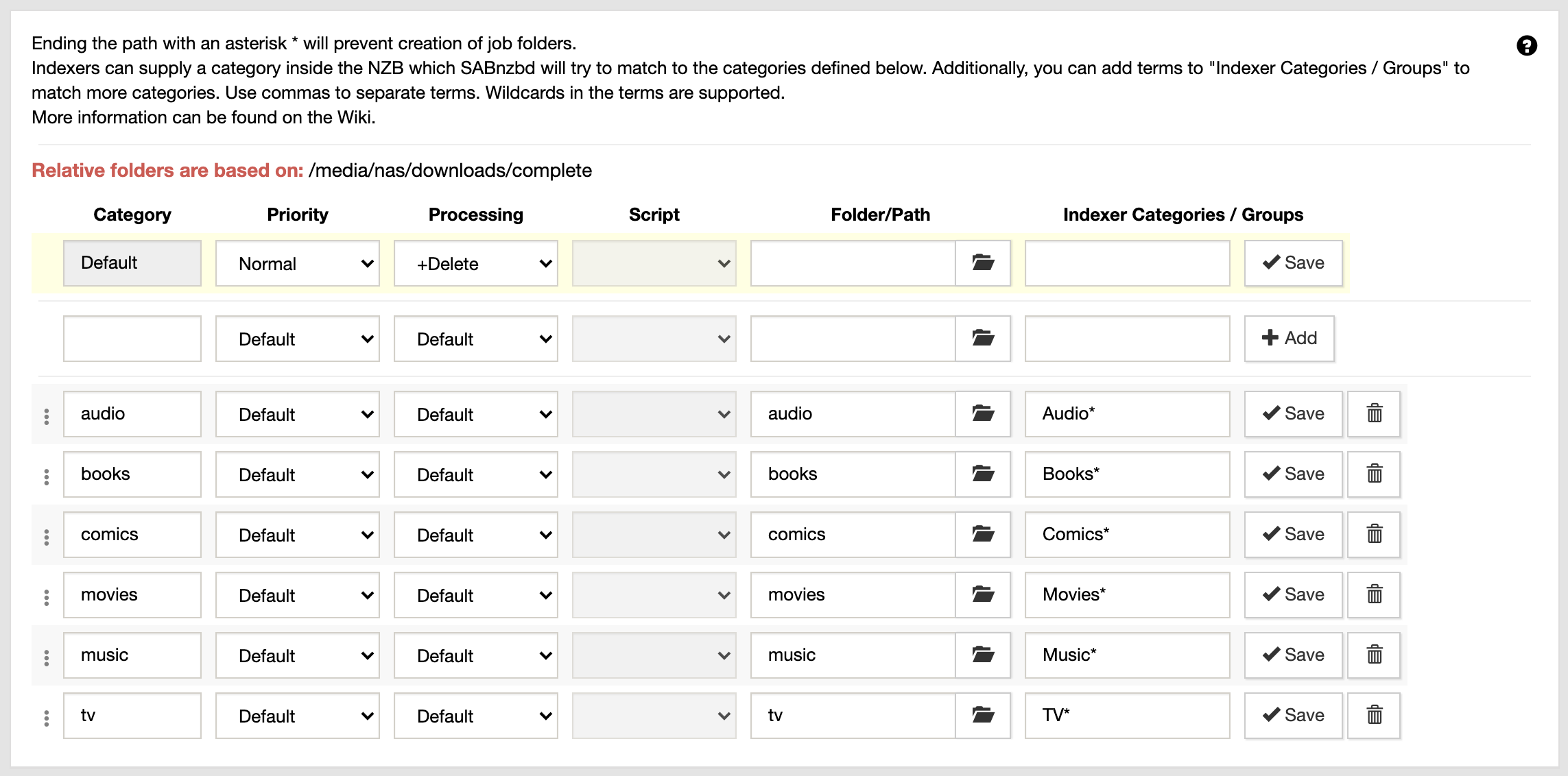Image resolution: width=1568 pixels, height=776 pixels.
Task: Open Processing dropdown in the music row
Action: pyautogui.click(x=475, y=655)
